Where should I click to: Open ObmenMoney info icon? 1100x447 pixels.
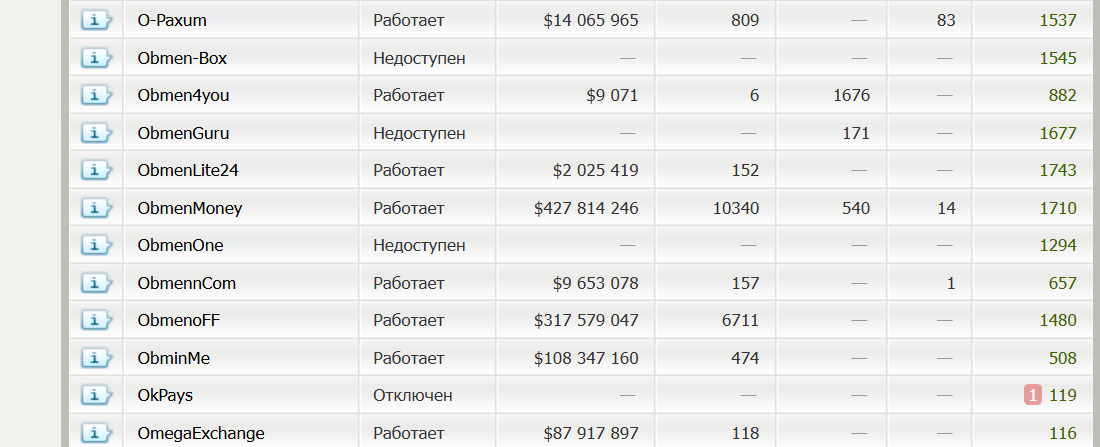(x=95, y=208)
